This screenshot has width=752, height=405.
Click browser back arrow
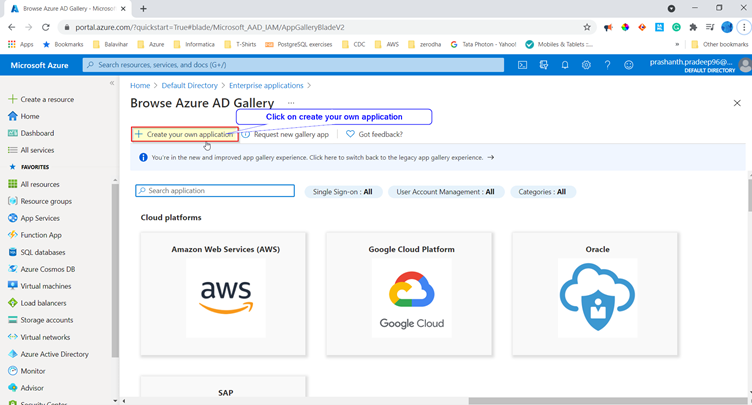tap(12, 27)
